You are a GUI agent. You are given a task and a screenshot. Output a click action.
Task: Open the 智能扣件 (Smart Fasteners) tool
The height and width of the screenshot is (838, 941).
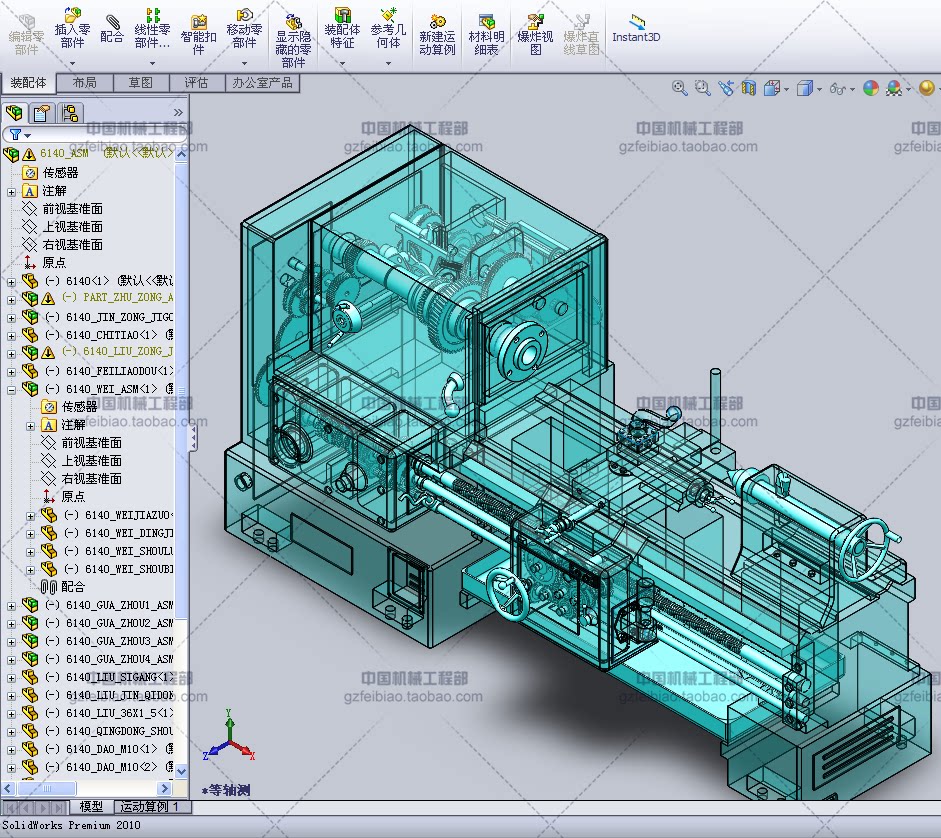point(198,33)
